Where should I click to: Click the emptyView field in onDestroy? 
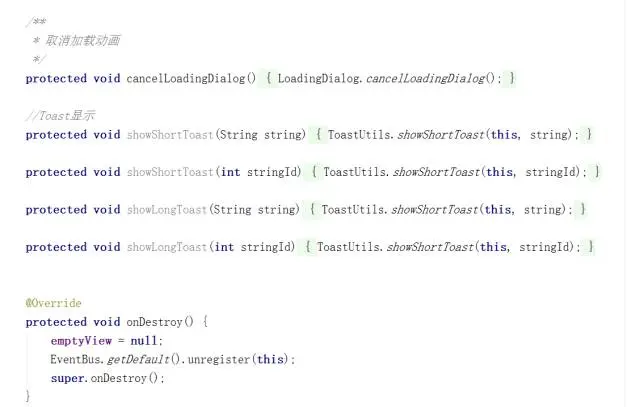tap(81, 341)
